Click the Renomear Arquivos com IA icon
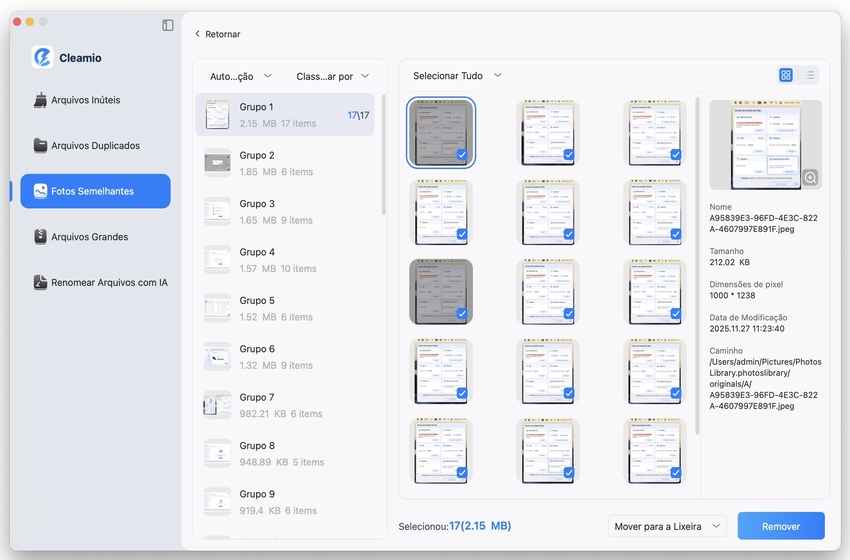850x560 pixels. [x=40, y=282]
